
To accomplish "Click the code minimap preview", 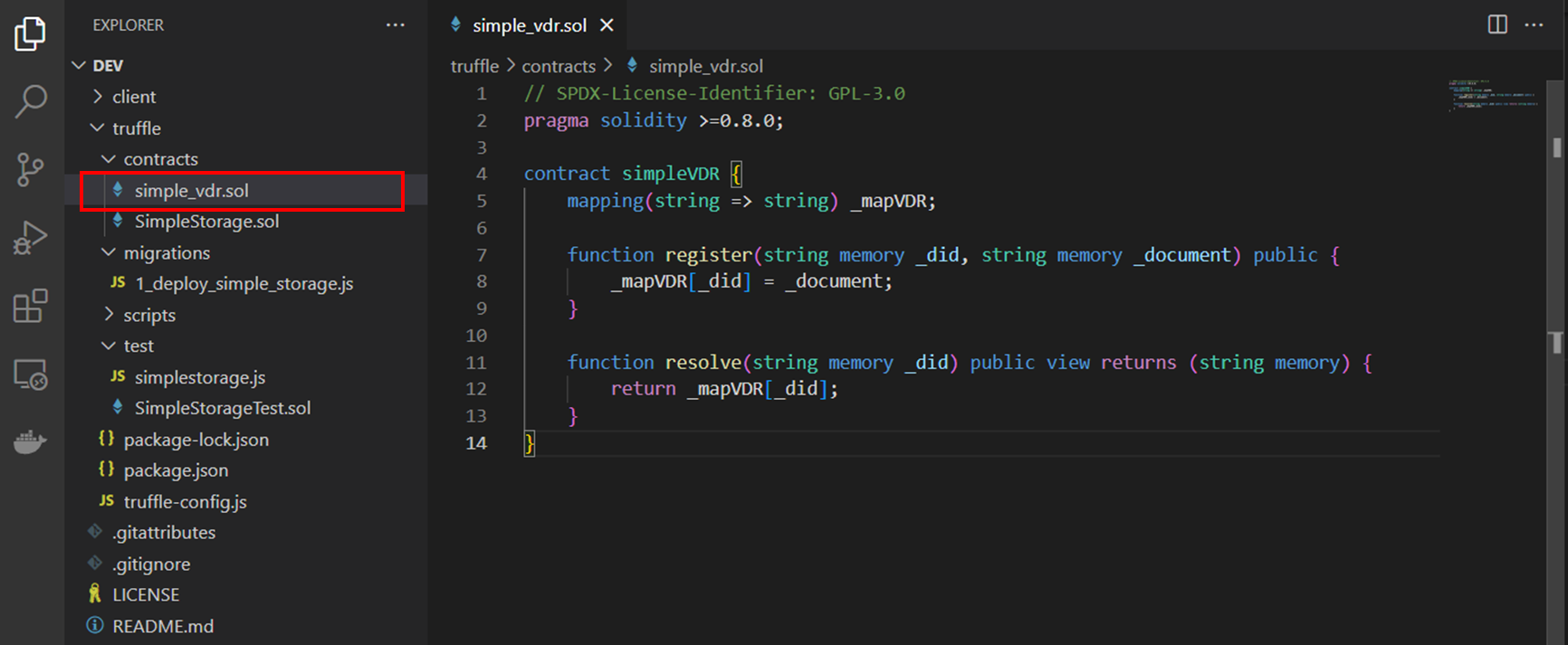I will [x=1494, y=95].
